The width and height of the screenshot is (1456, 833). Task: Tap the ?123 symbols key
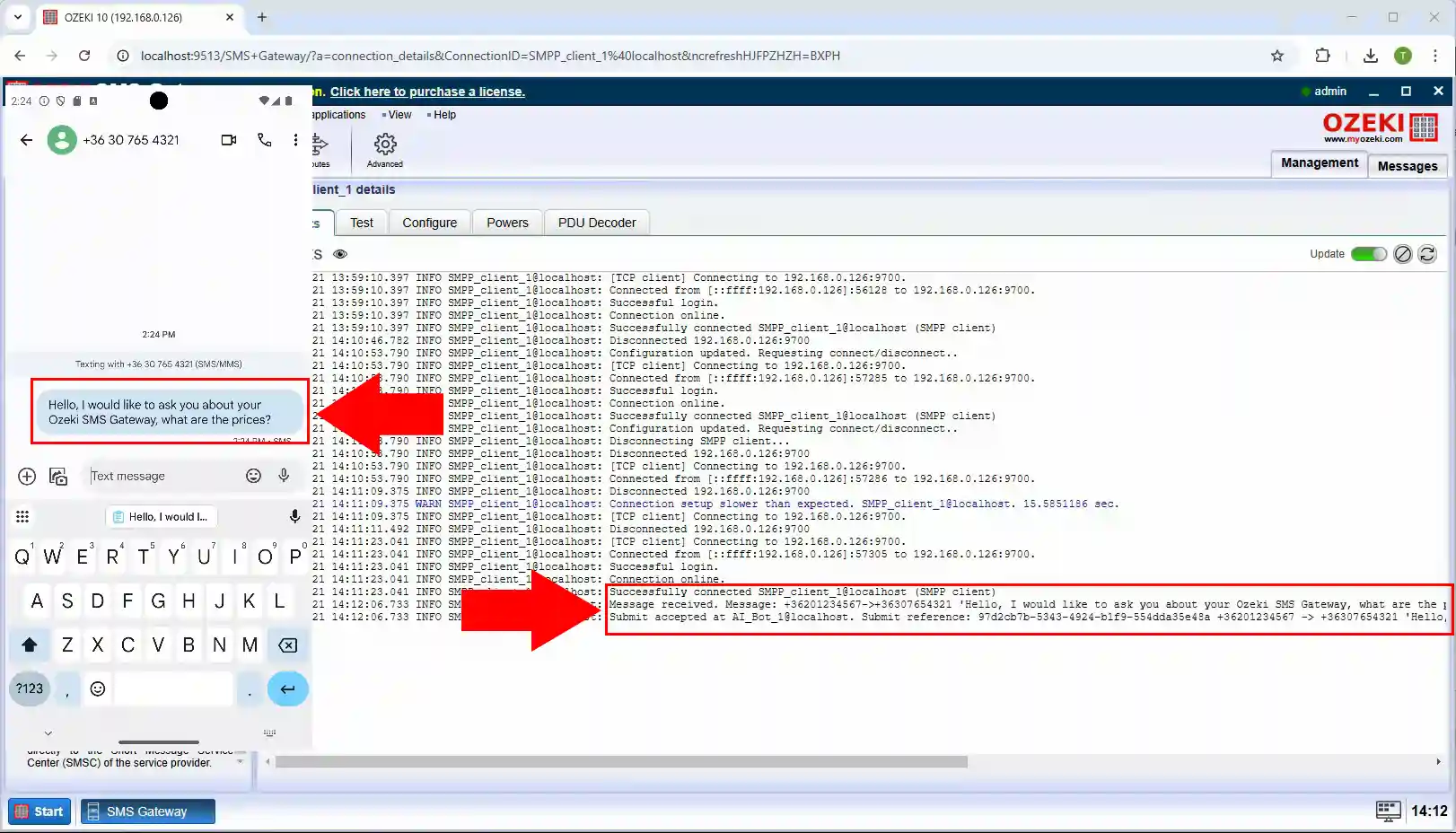coord(30,688)
